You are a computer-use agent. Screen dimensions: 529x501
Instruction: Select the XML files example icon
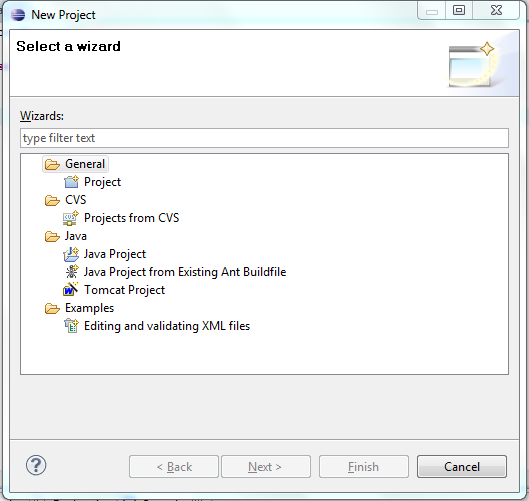71,326
